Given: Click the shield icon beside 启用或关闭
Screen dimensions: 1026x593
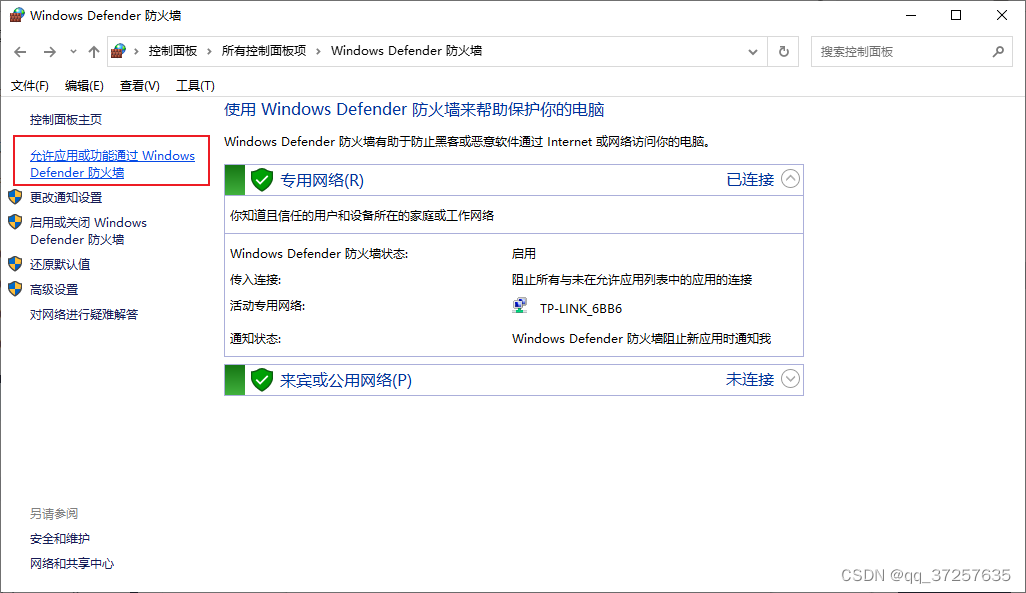Looking at the screenshot, I should (x=15, y=221).
